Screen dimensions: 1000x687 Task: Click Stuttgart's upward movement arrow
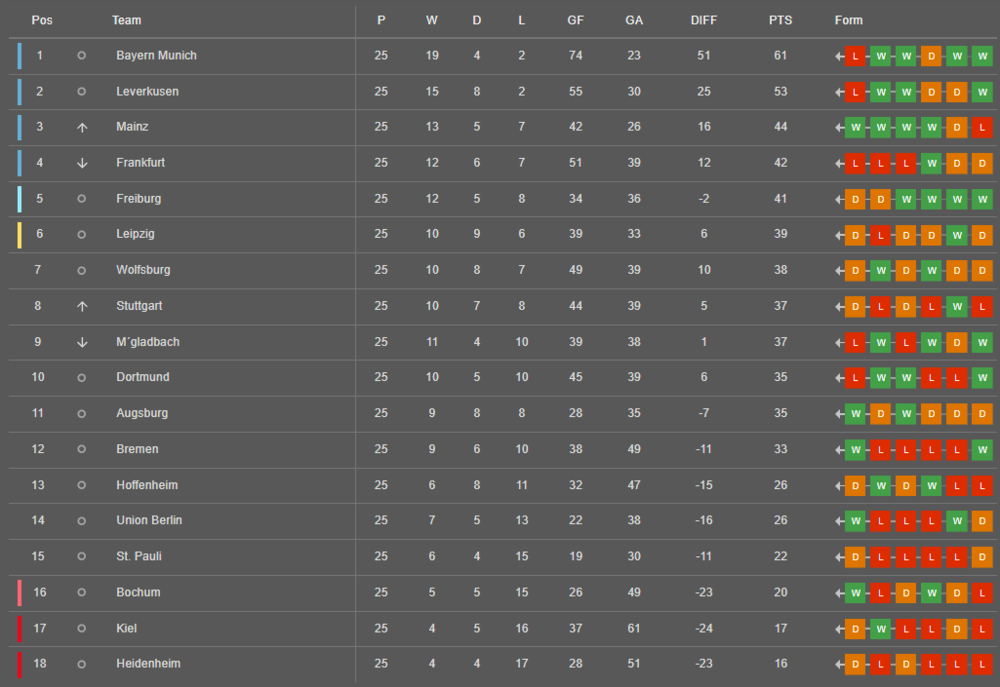pyautogui.click(x=82, y=306)
